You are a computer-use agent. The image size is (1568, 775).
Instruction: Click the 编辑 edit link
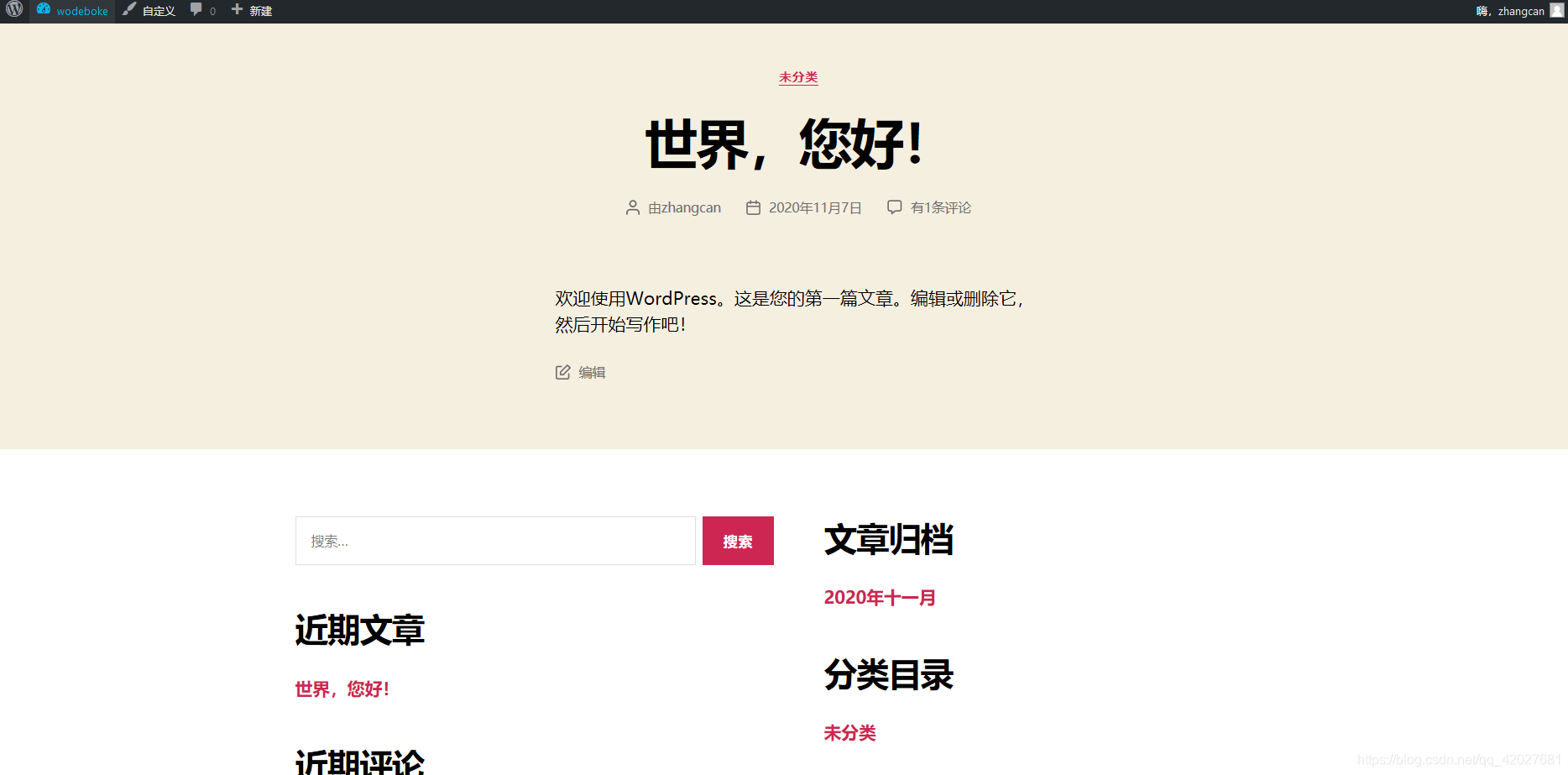pyautogui.click(x=592, y=372)
